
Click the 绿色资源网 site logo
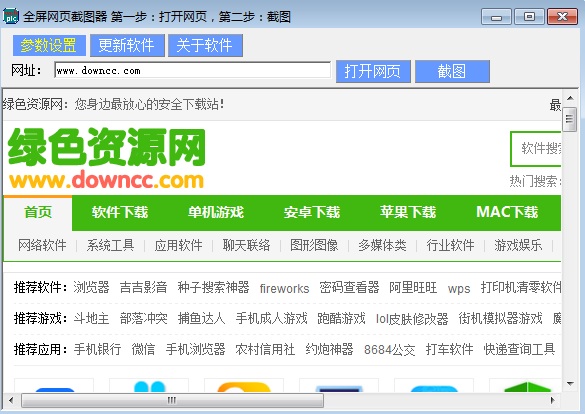pos(107,158)
